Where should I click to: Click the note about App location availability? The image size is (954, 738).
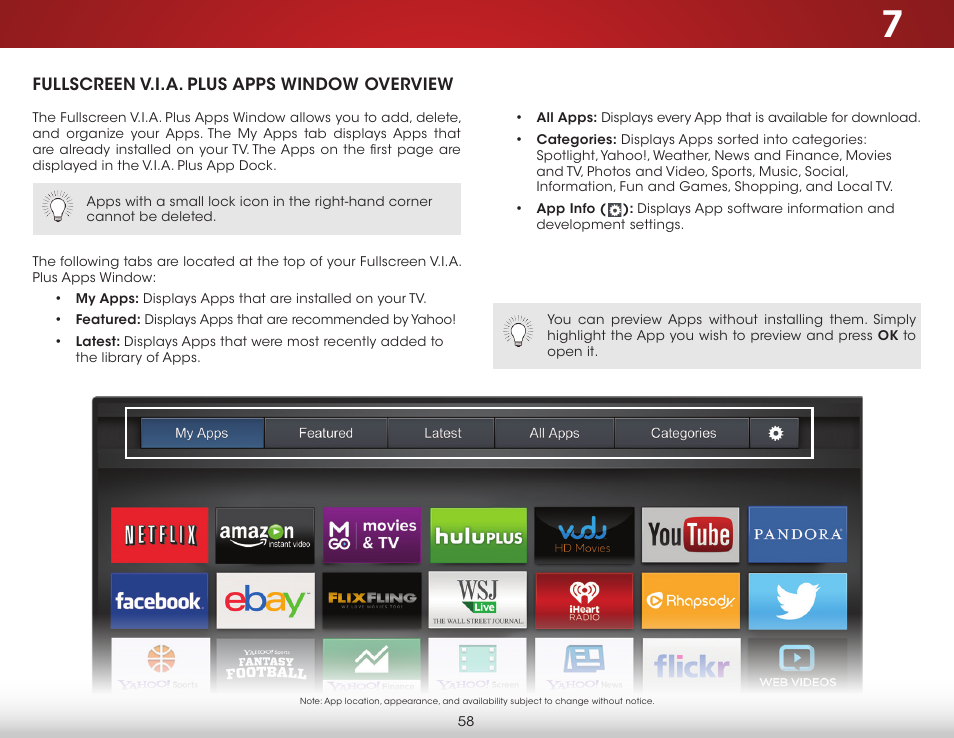coord(477,701)
